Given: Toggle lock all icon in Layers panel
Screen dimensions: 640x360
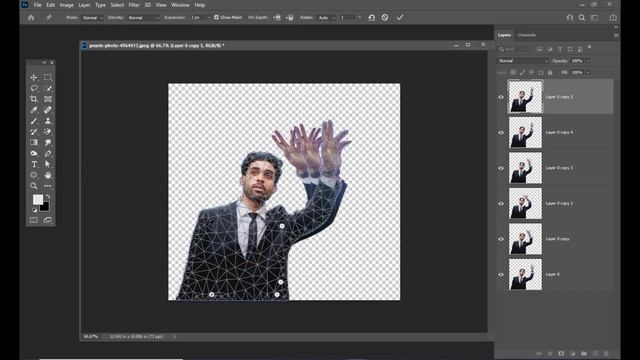Looking at the screenshot, I should pos(550,72).
